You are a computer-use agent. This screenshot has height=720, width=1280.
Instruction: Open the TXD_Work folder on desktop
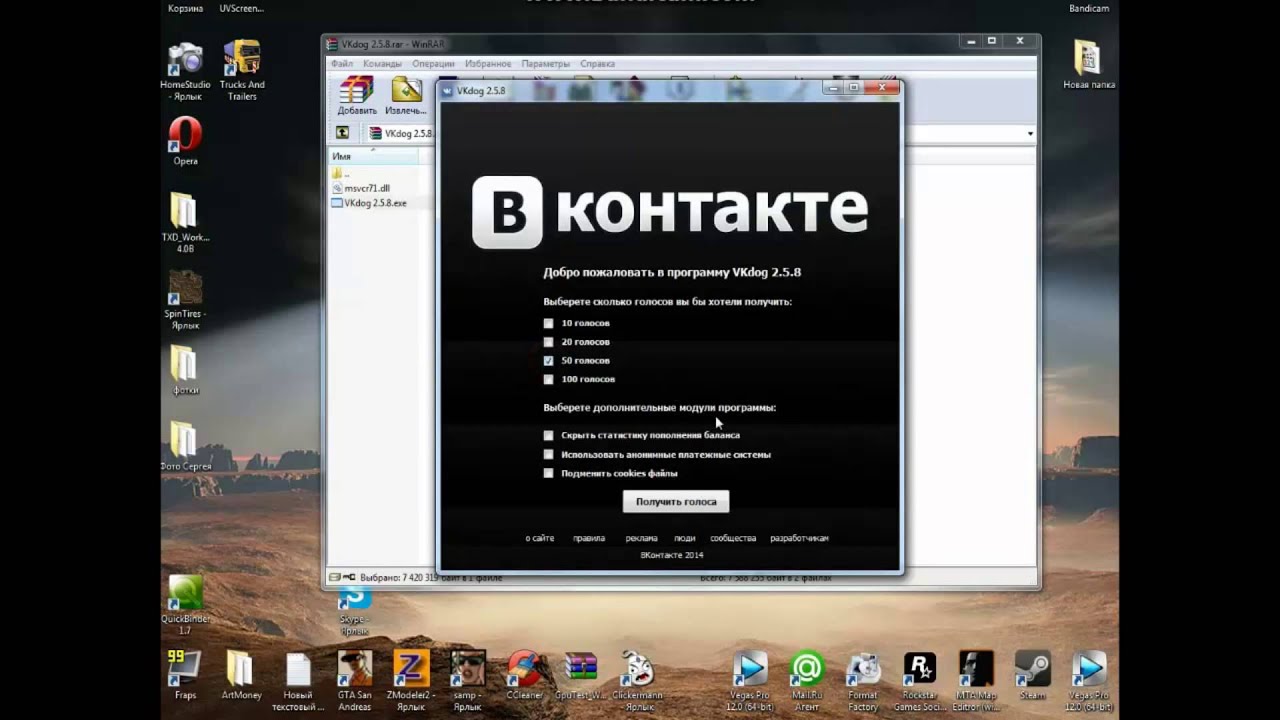[185, 221]
